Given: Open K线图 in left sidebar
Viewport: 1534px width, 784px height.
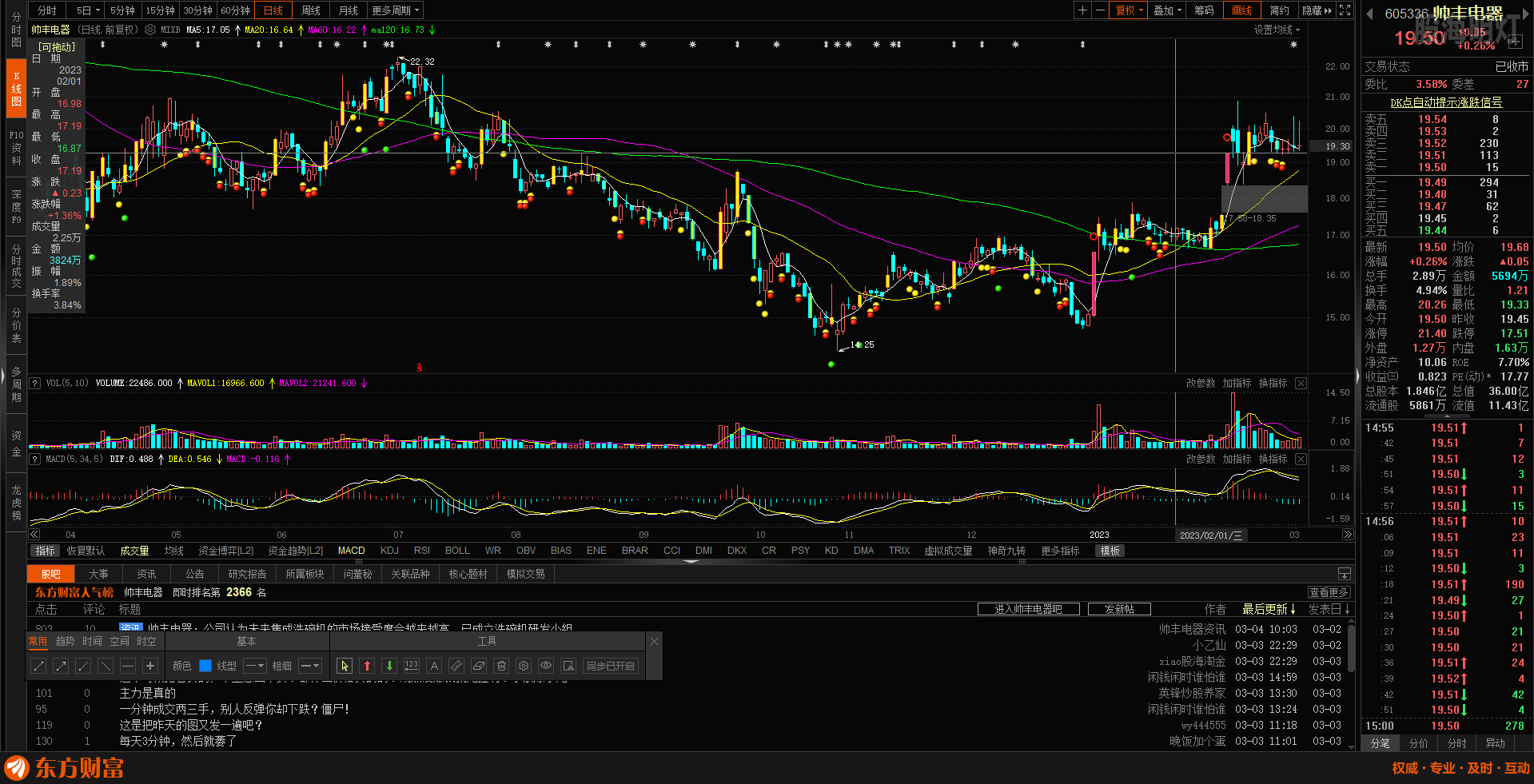Looking at the screenshot, I should click(x=16, y=89).
